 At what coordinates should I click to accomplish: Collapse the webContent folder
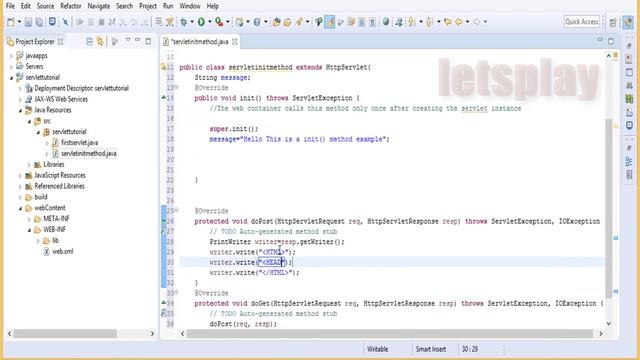[20, 208]
